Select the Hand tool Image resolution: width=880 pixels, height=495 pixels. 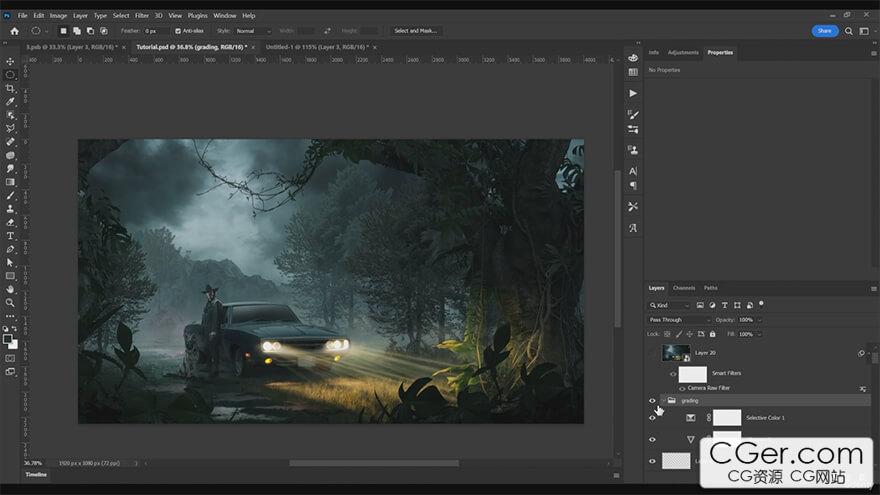point(10,290)
